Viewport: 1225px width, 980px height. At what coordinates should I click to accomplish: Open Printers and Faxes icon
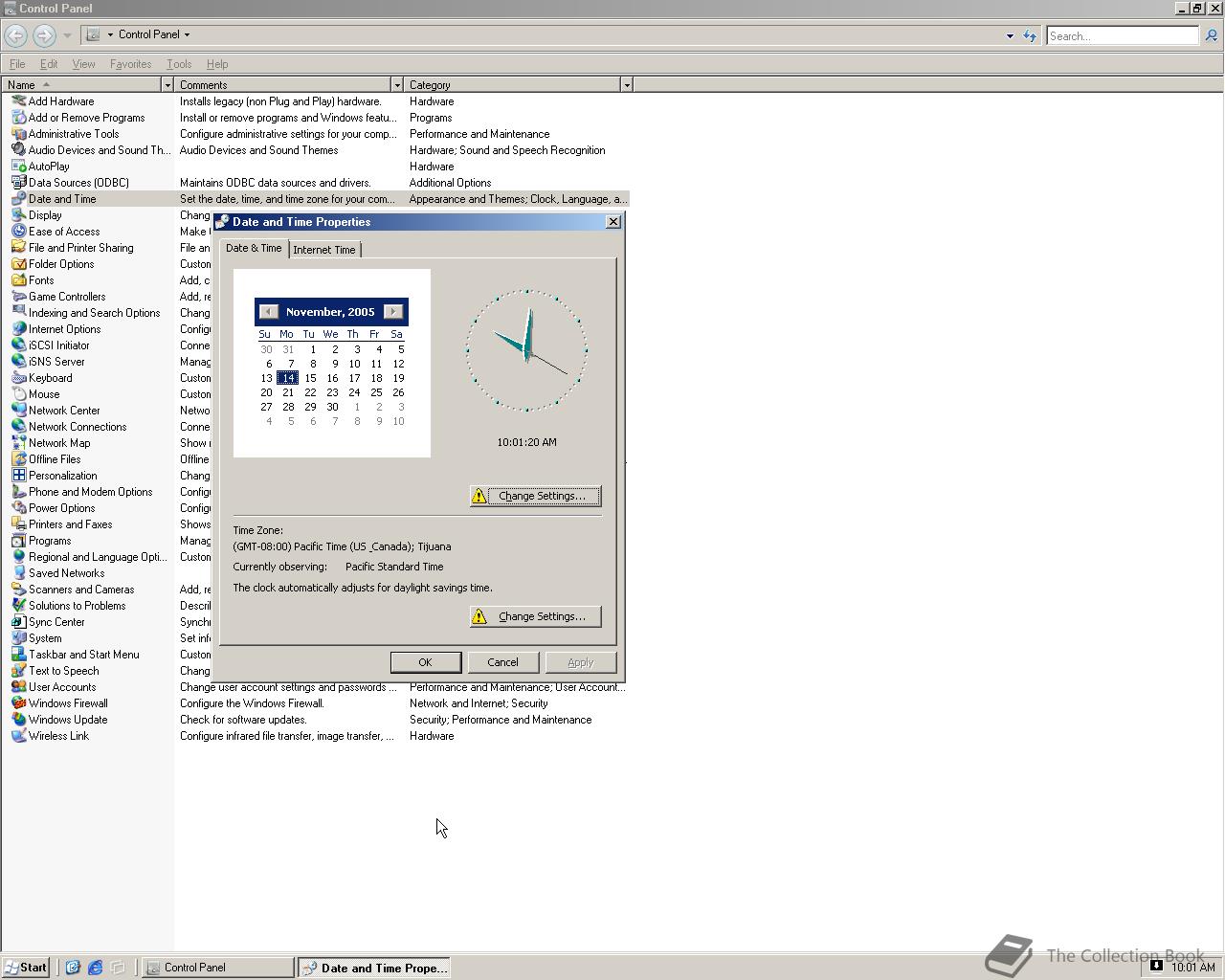click(x=18, y=524)
